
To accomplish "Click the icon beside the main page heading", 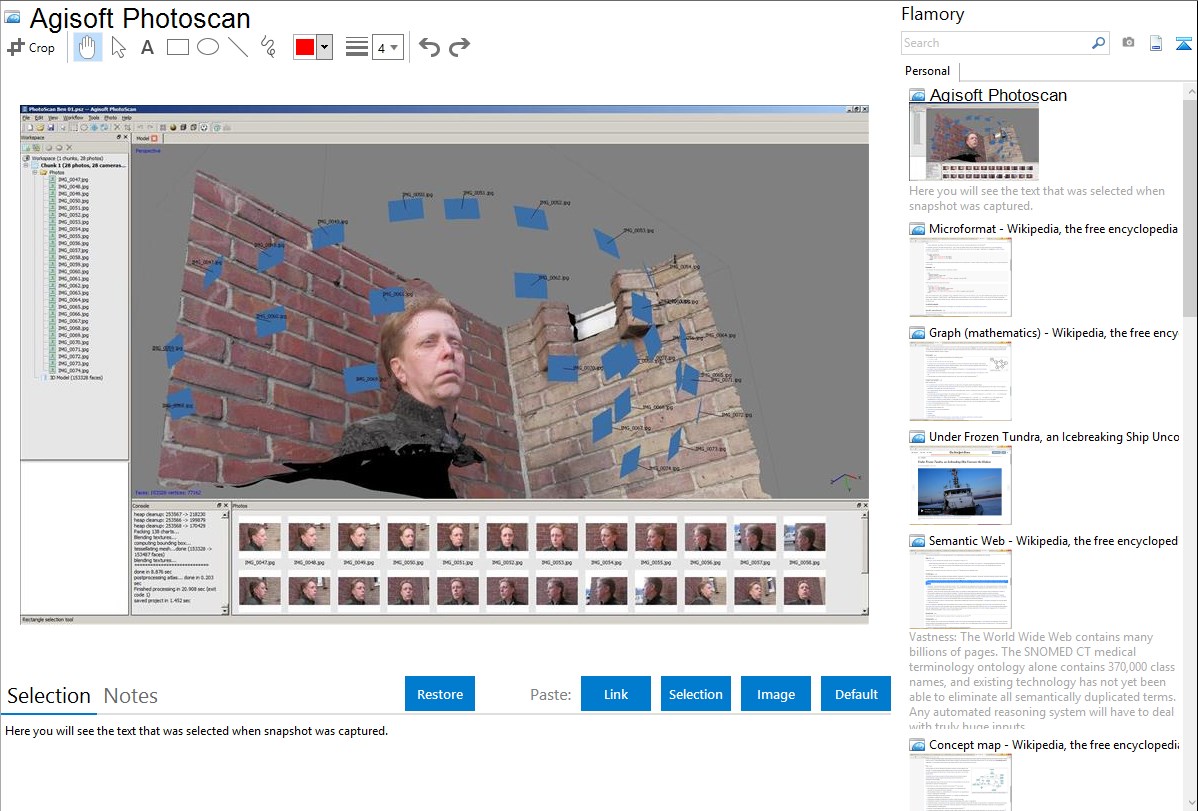I will tap(12, 17).
